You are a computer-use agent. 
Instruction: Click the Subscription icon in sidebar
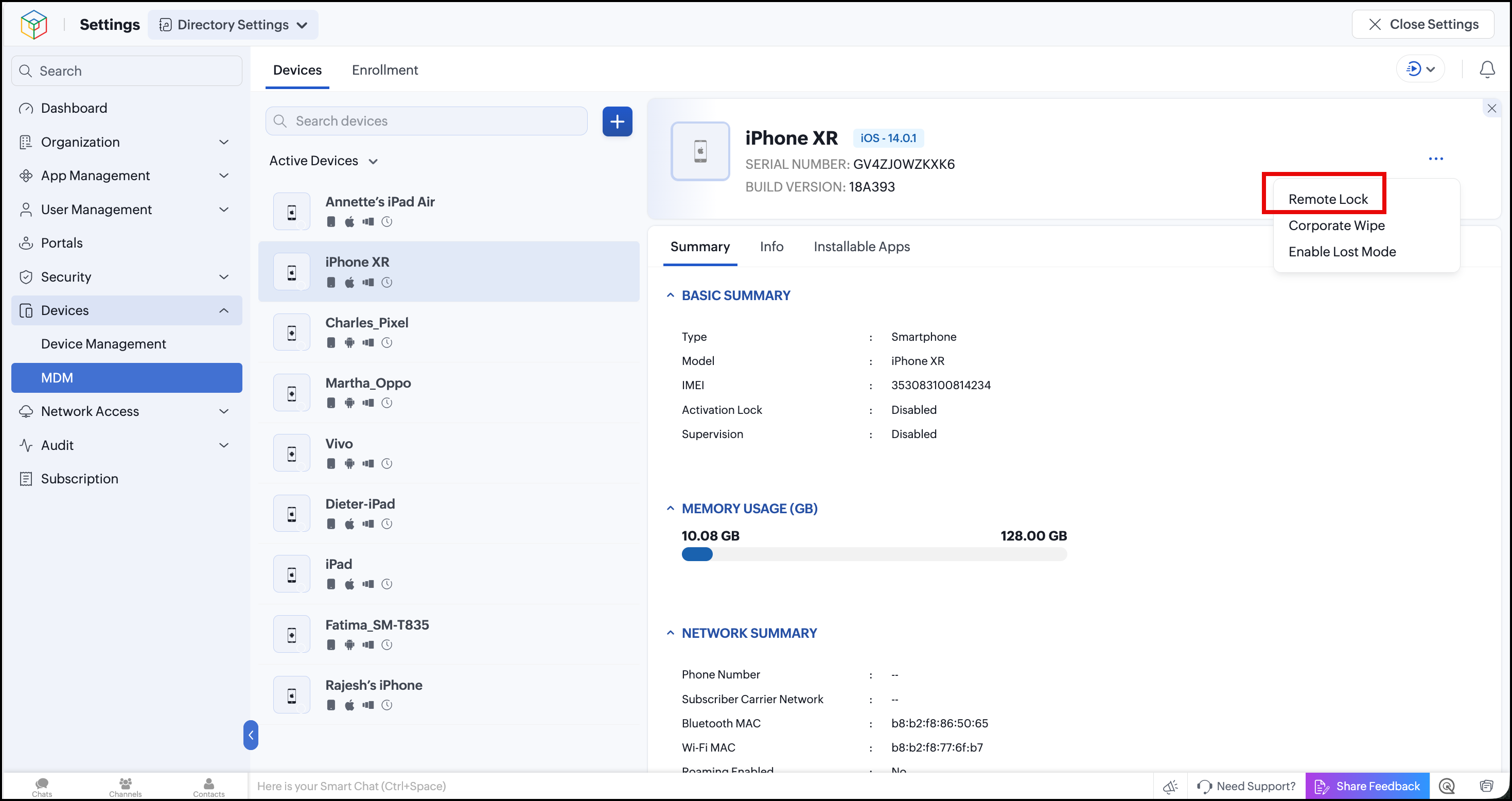click(26, 479)
